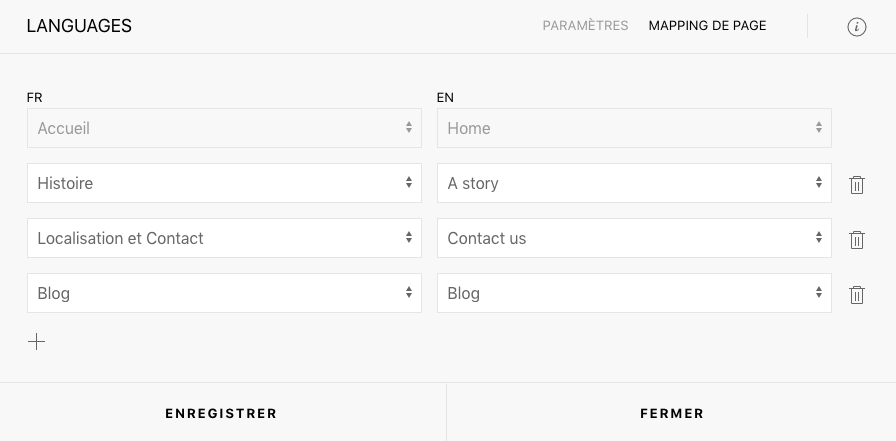The height and width of the screenshot is (441, 896).
Task: Save changes with Enregistrer button
Action: [221, 413]
